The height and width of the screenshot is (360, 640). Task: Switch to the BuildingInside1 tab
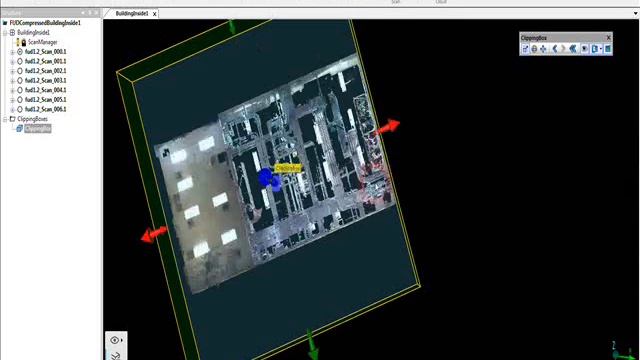click(x=131, y=13)
